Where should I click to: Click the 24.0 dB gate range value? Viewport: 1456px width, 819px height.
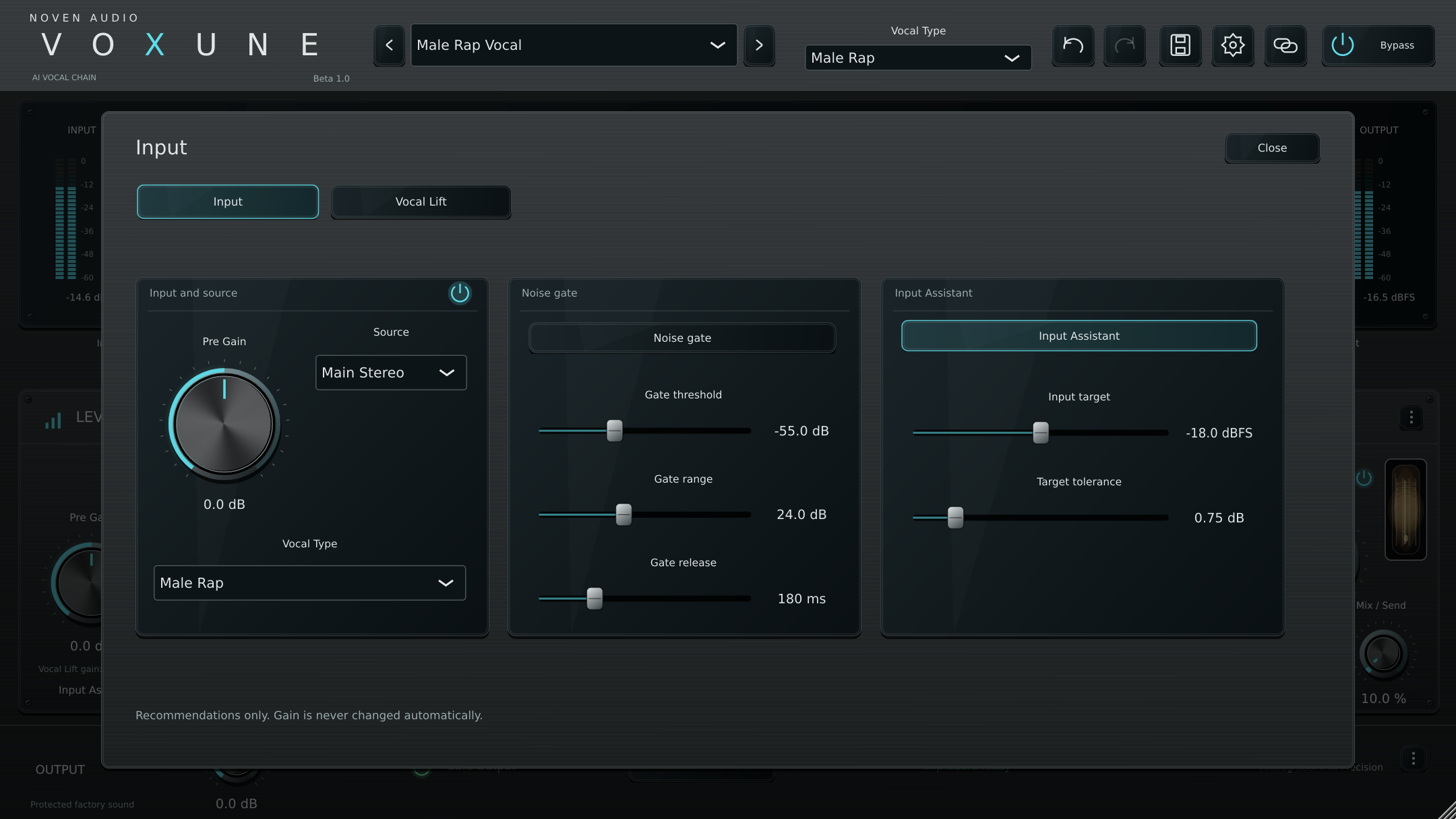coord(801,514)
